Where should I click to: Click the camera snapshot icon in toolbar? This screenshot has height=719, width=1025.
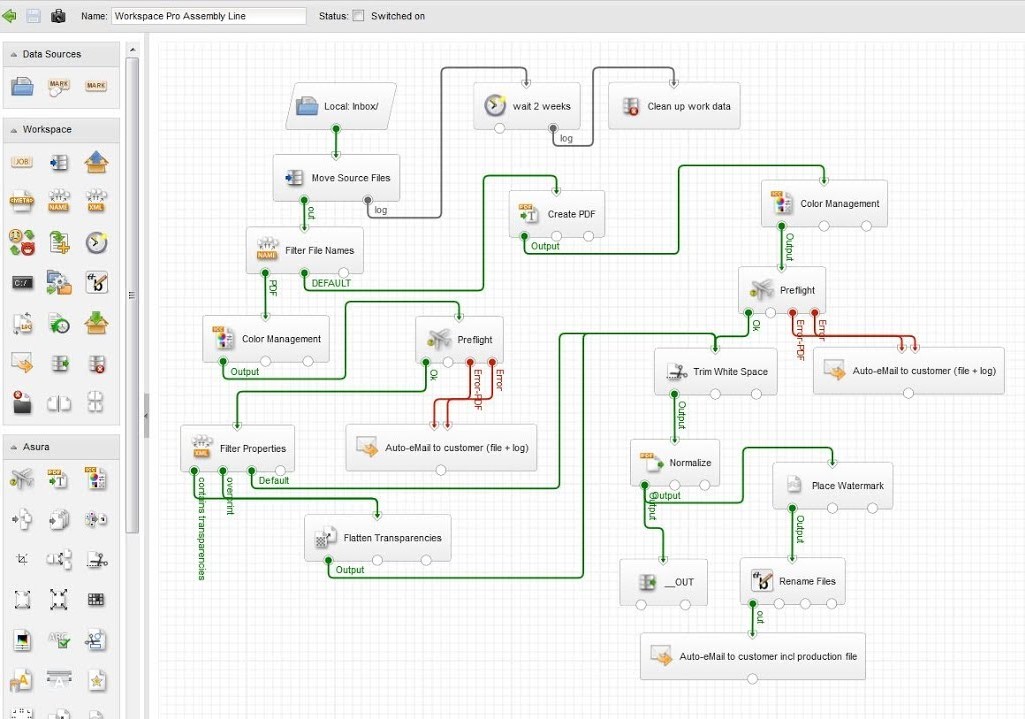[x=58, y=16]
